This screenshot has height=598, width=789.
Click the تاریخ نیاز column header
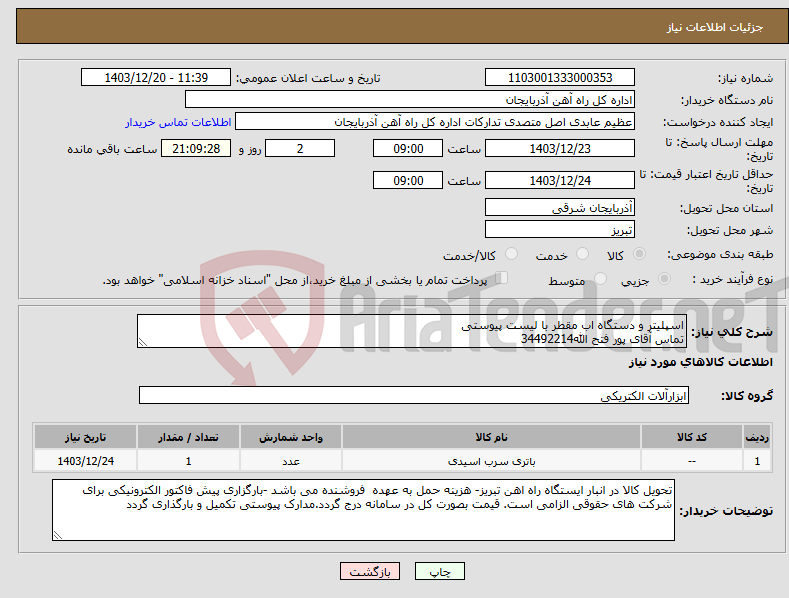click(85, 437)
